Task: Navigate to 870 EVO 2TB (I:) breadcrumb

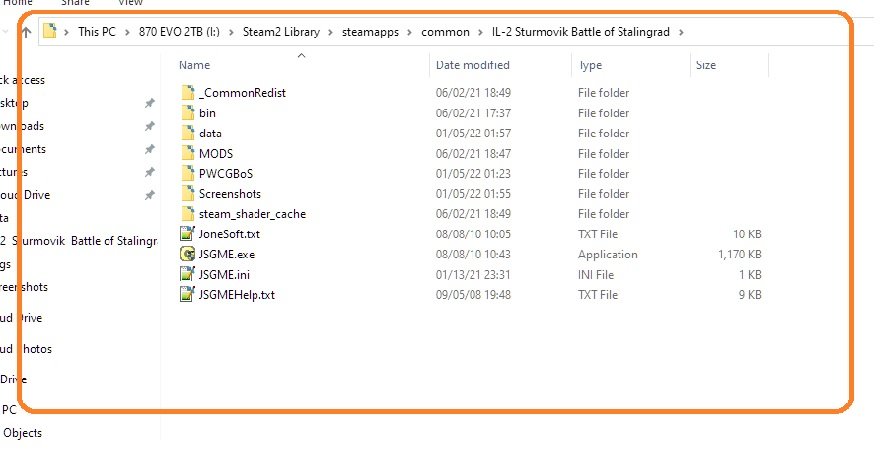Action: [x=179, y=32]
